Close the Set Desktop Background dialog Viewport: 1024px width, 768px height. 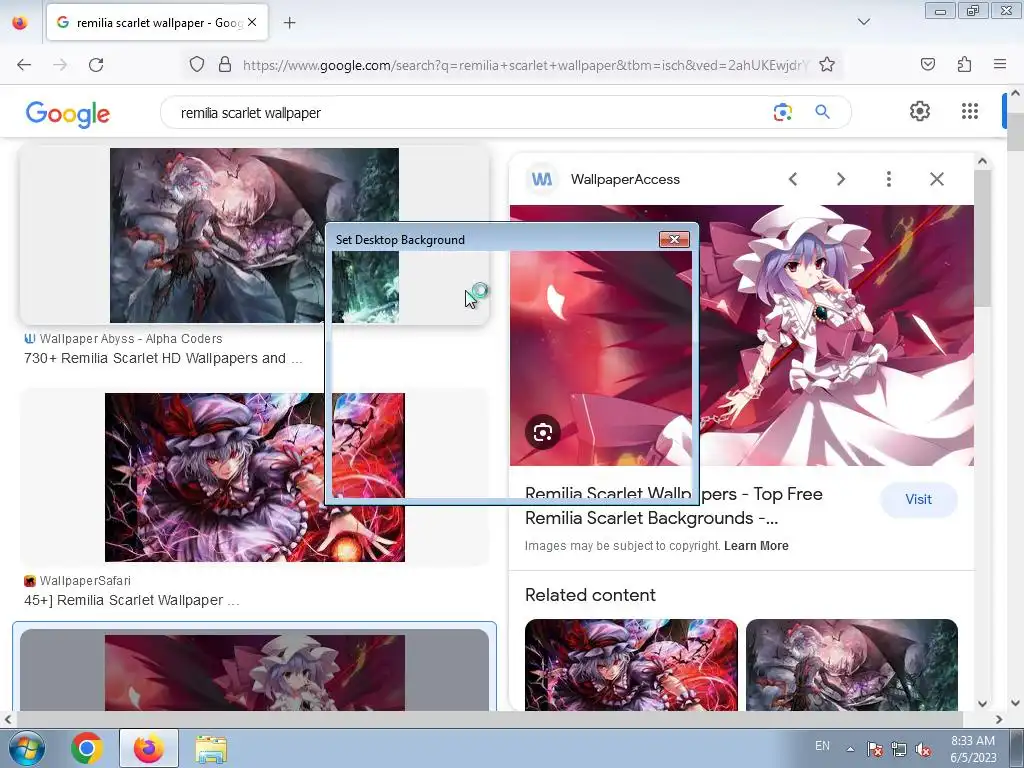click(674, 240)
